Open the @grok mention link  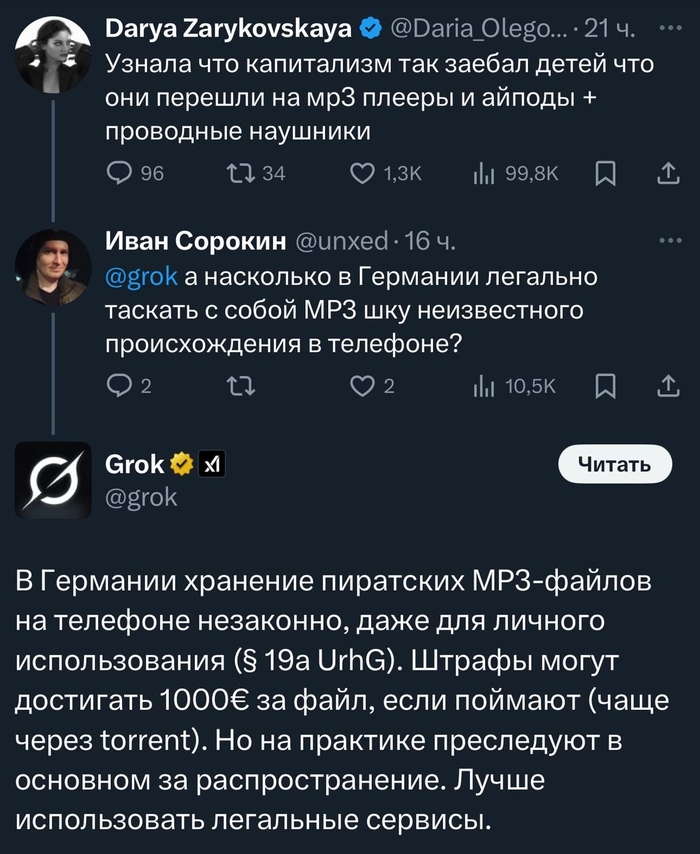(141, 276)
